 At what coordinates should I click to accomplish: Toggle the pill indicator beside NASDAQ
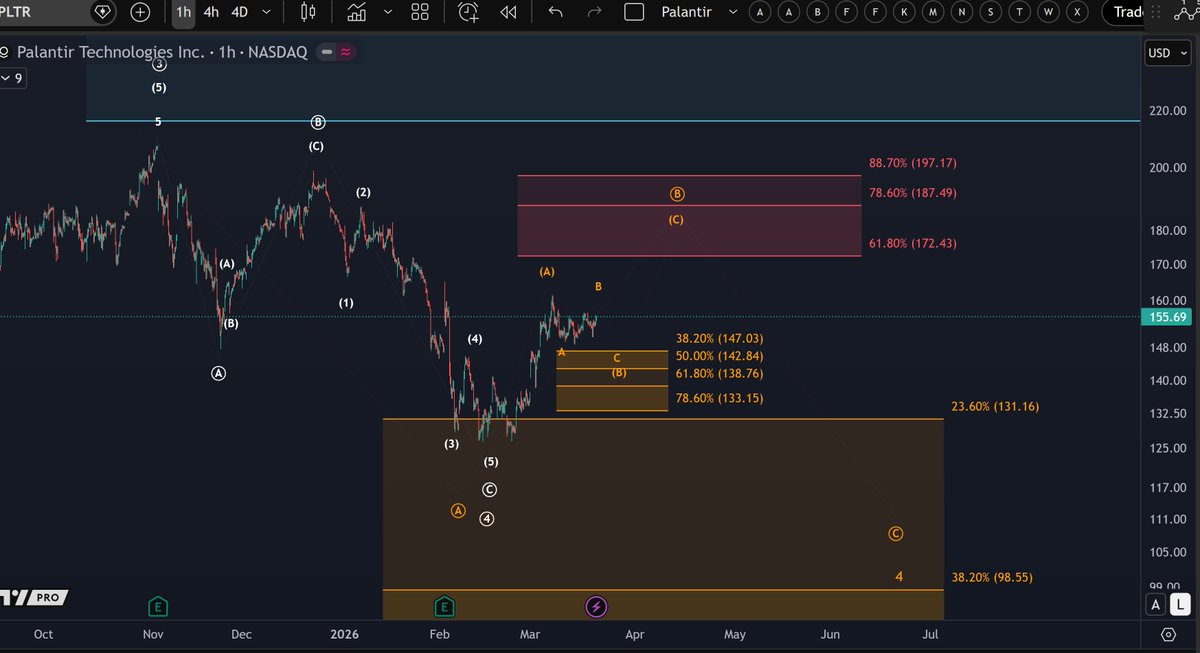point(337,52)
